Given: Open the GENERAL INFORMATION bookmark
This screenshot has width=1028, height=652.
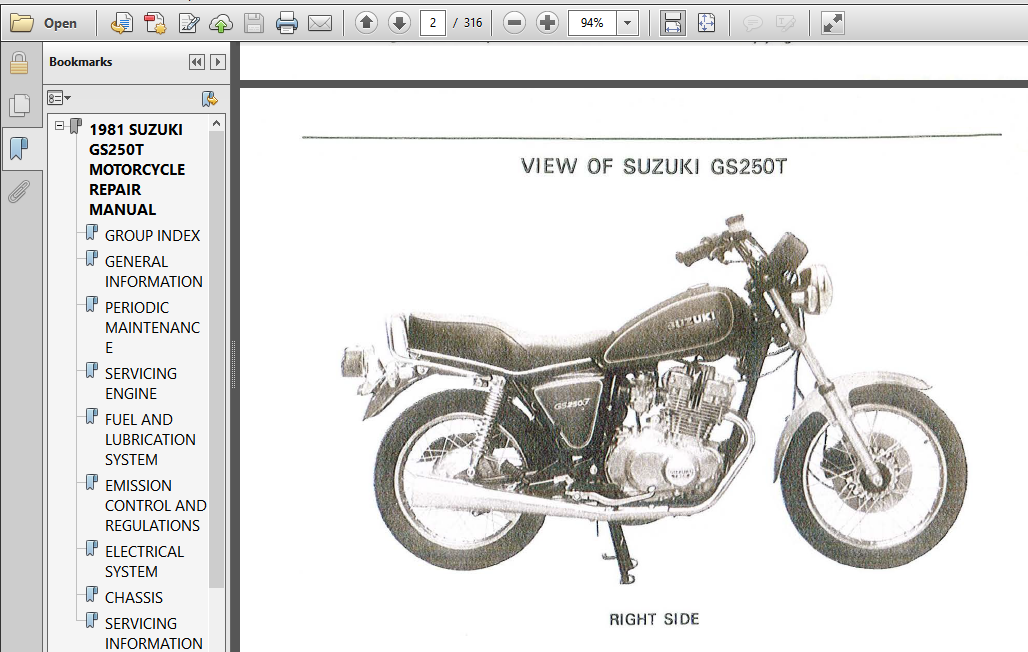Looking at the screenshot, I should click(x=153, y=272).
